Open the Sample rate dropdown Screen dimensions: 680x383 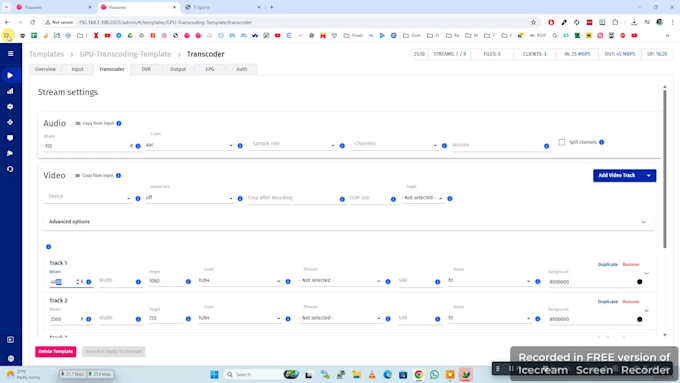pos(292,144)
